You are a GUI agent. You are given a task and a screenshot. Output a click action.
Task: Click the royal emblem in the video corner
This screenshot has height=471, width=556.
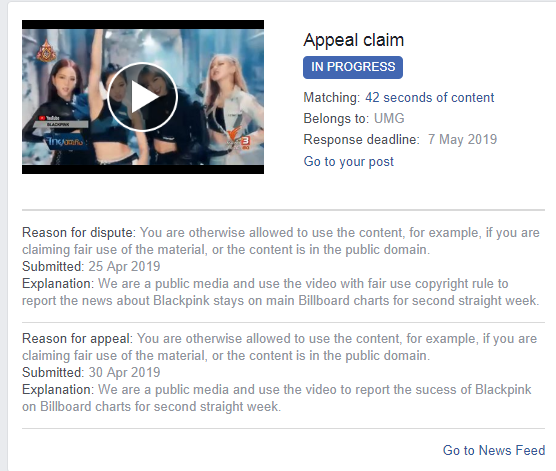(x=46, y=51)
